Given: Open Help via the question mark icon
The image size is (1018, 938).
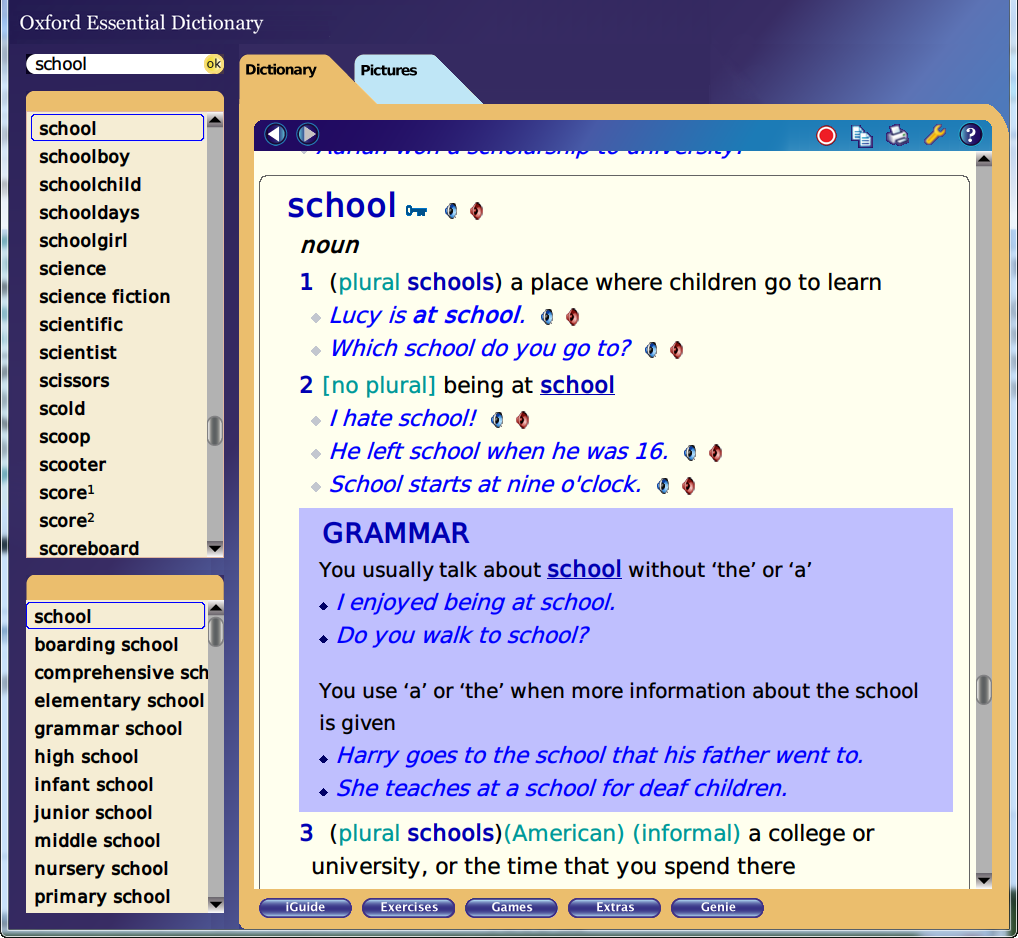Looking at the screenshot, I should (970, 135).
